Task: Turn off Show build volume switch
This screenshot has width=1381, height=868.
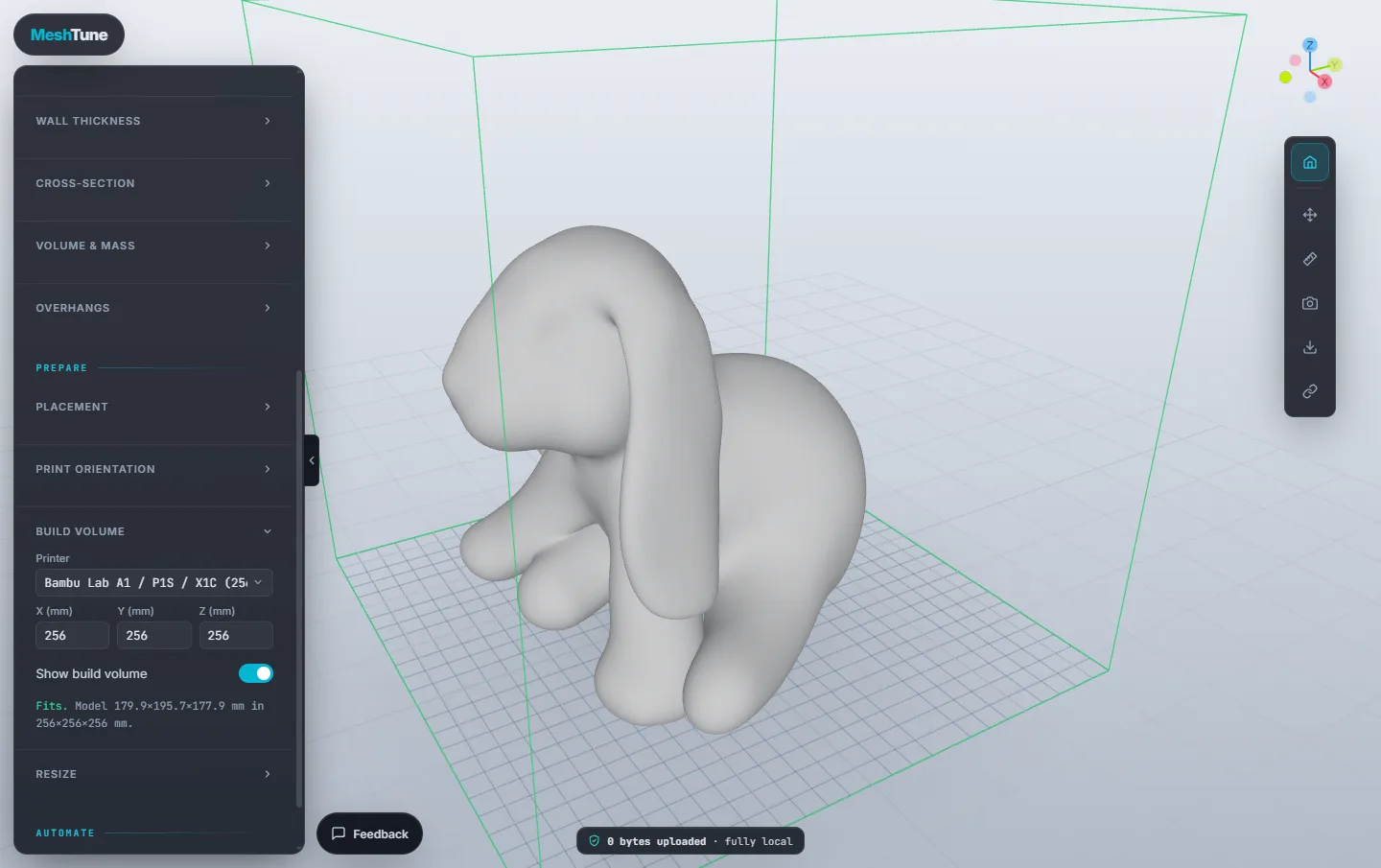Action: coord(256,673)
